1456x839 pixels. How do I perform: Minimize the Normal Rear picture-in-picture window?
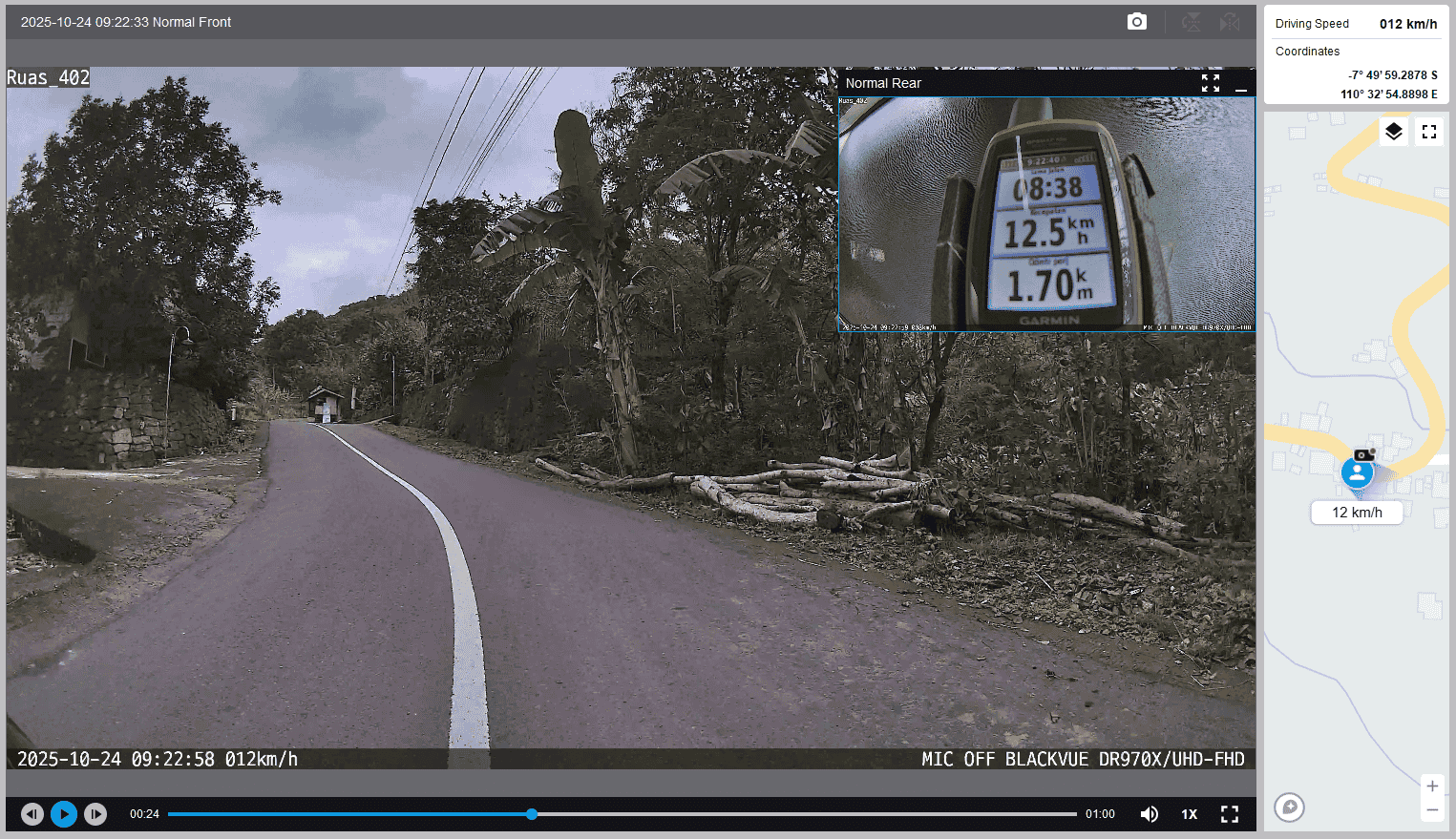pyautogui.click(x=1241, y=84)
